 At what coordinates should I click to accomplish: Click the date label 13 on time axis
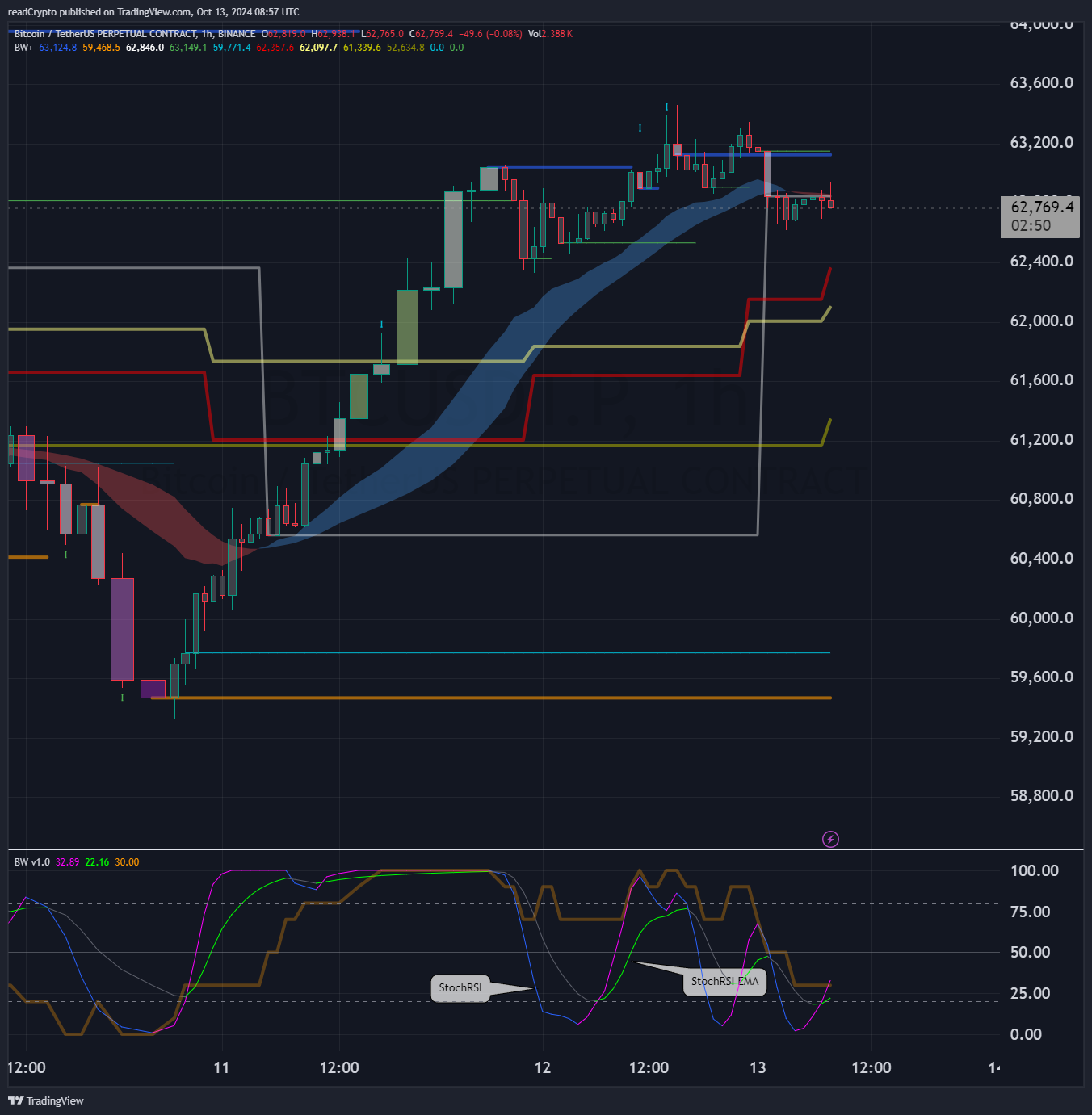click(x=758, y=1068)
